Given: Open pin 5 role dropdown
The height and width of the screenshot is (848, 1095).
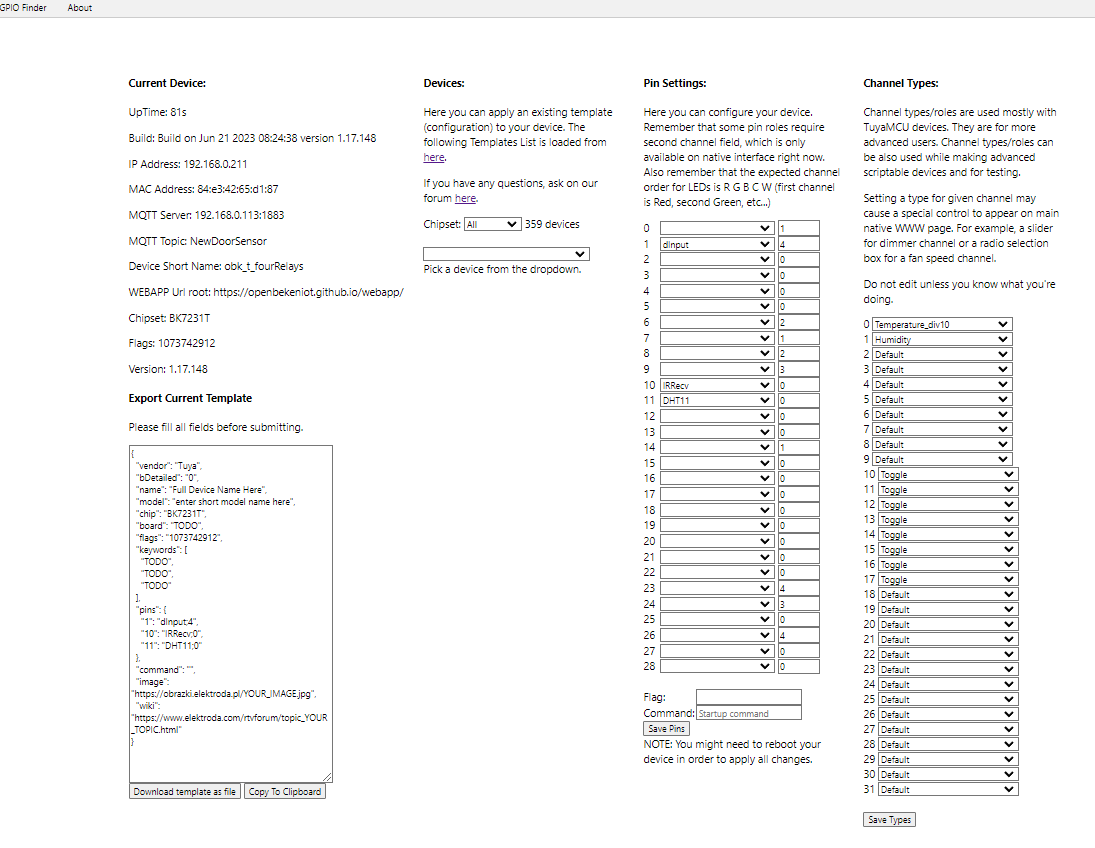Looking at the screenshot, I should 716,307.
